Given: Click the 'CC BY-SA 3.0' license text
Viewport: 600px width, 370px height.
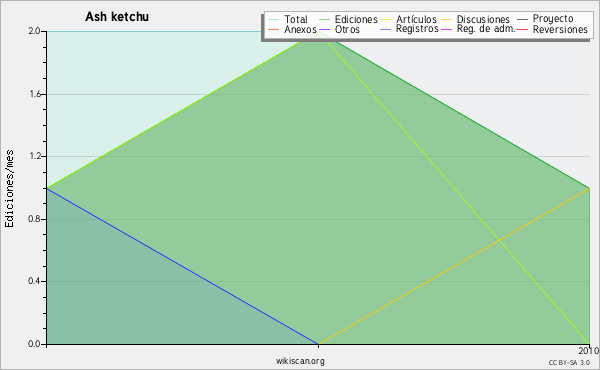Looking at the screenshot, I should coord(569,363).
